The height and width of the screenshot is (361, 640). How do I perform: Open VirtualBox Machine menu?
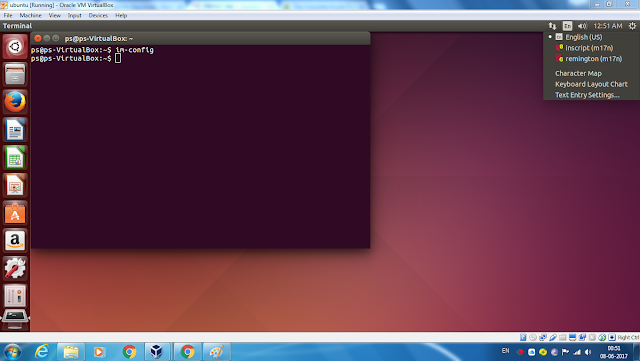coord(31,16)
